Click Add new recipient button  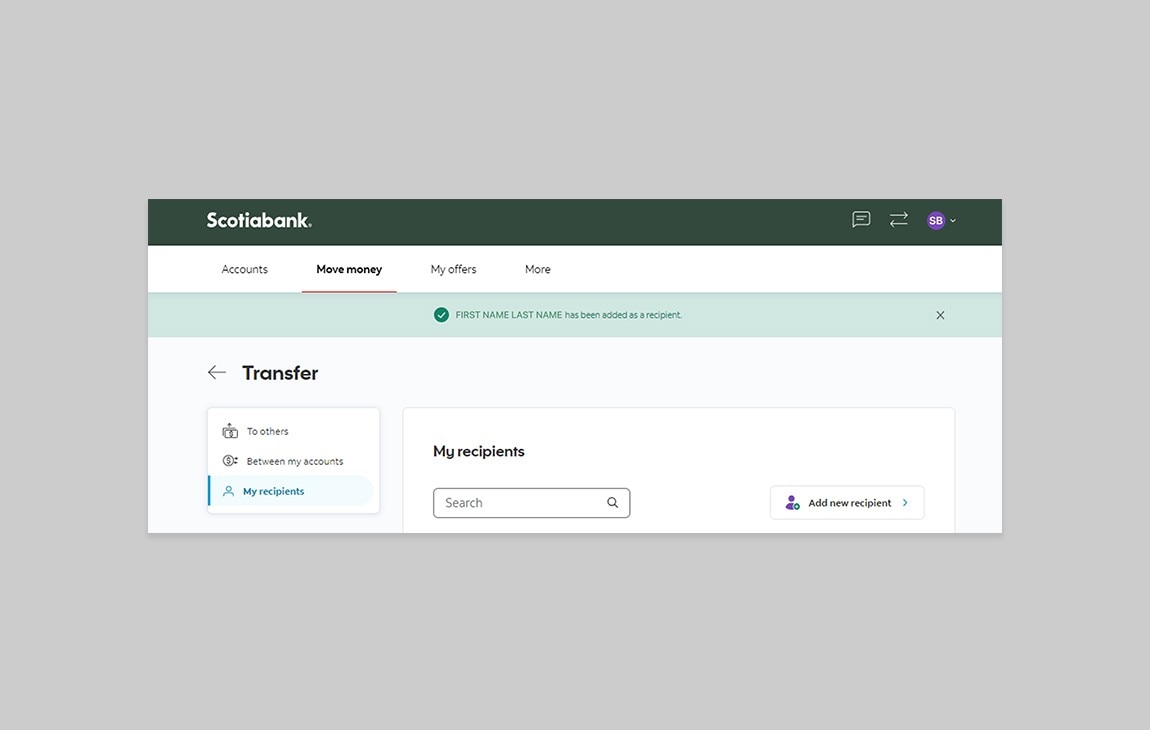click(846, 503)
